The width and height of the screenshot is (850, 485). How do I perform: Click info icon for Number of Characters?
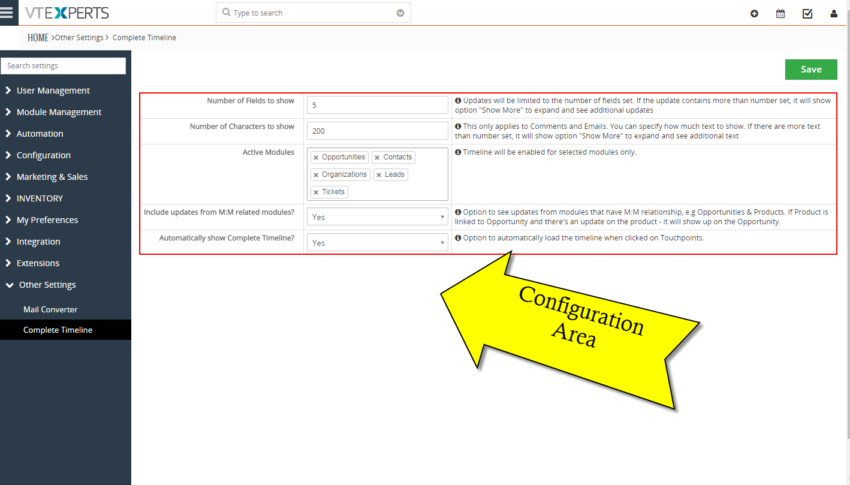tap(458, 126)
